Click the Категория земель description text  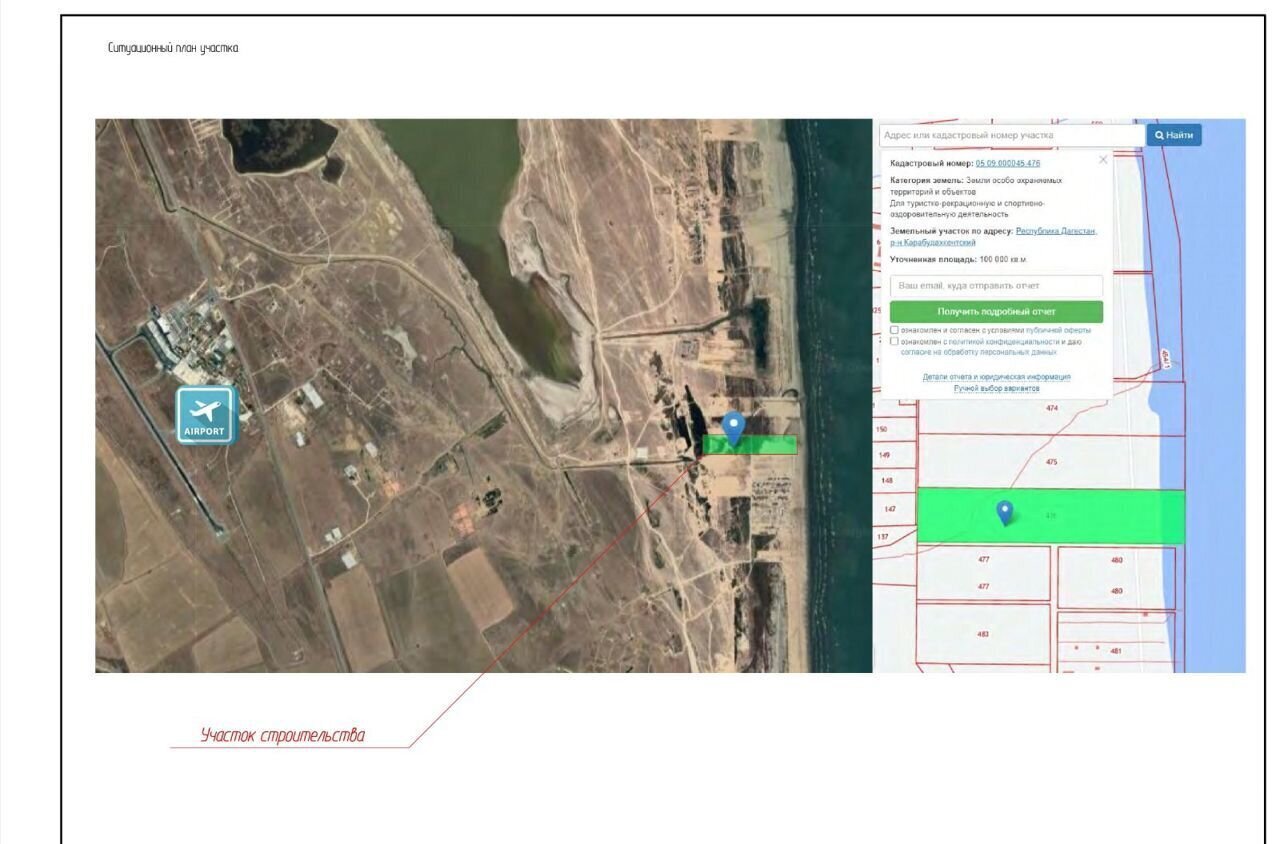point(976,197)
